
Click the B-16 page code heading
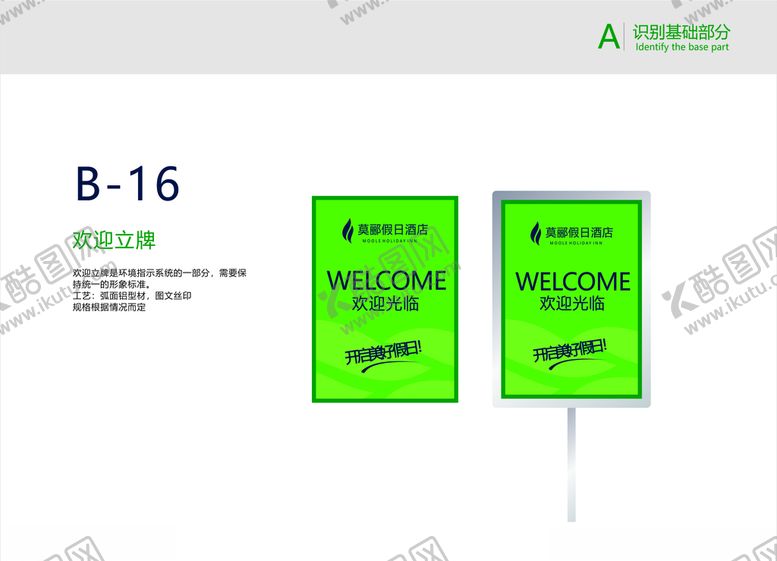[x=127, y=184]
